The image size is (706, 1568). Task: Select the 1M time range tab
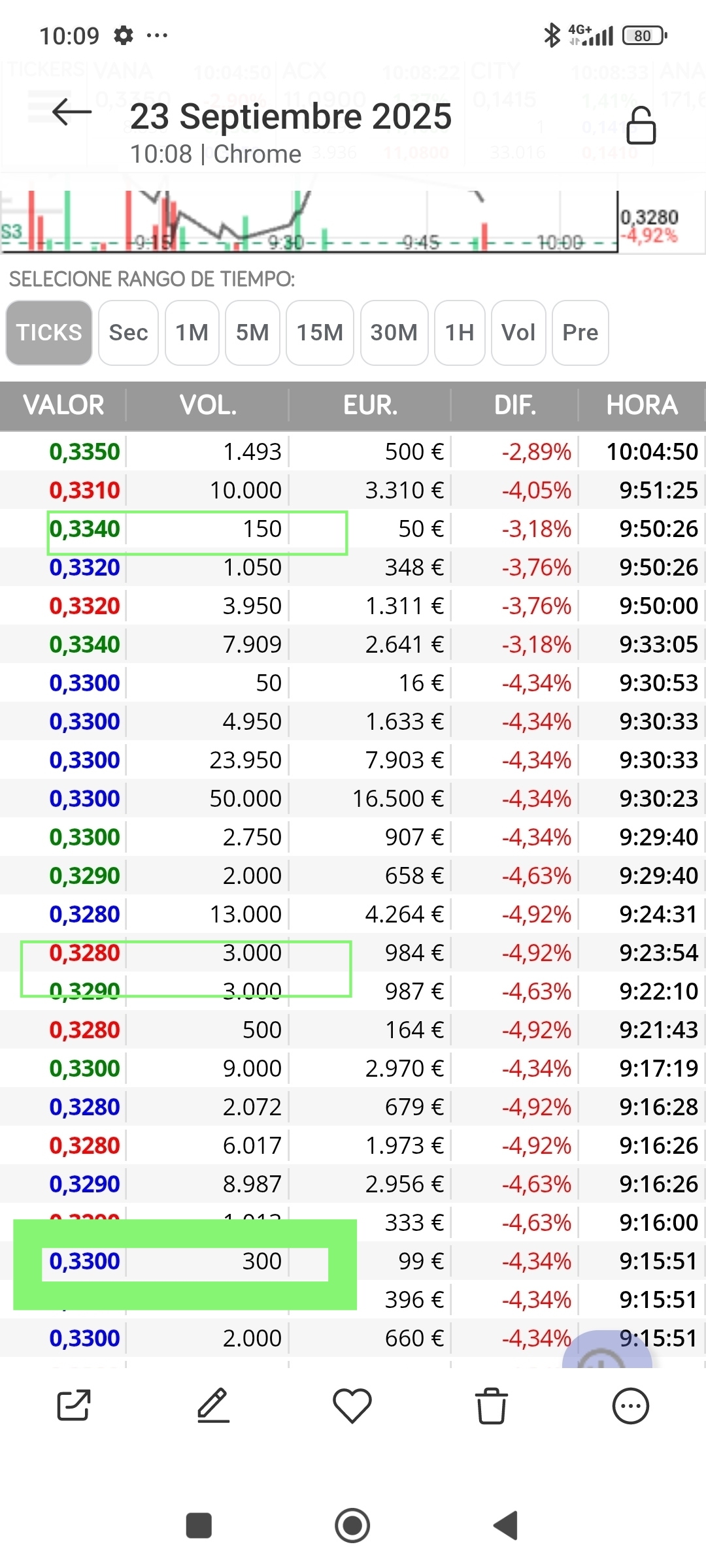pyautogui.click(x=192, y=333)
